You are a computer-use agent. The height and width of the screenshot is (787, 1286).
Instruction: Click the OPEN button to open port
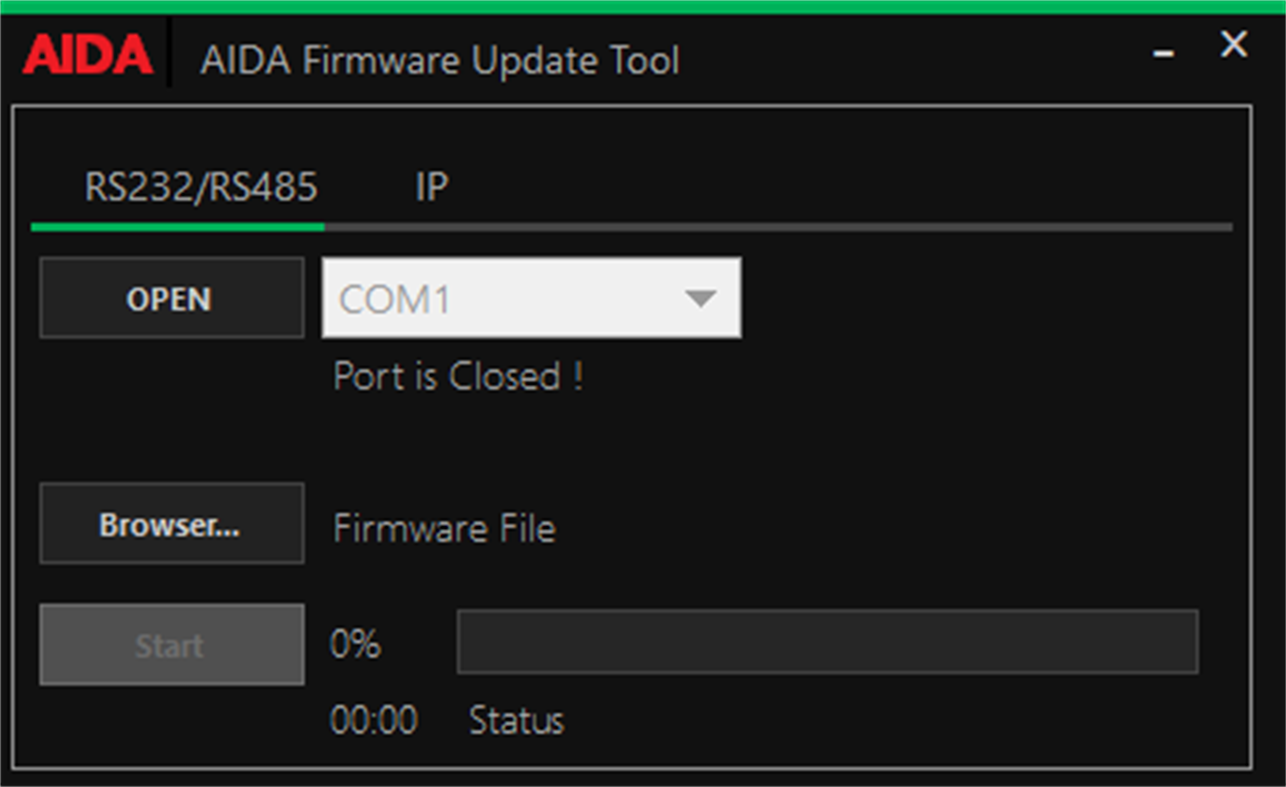[x=171, y=297]
